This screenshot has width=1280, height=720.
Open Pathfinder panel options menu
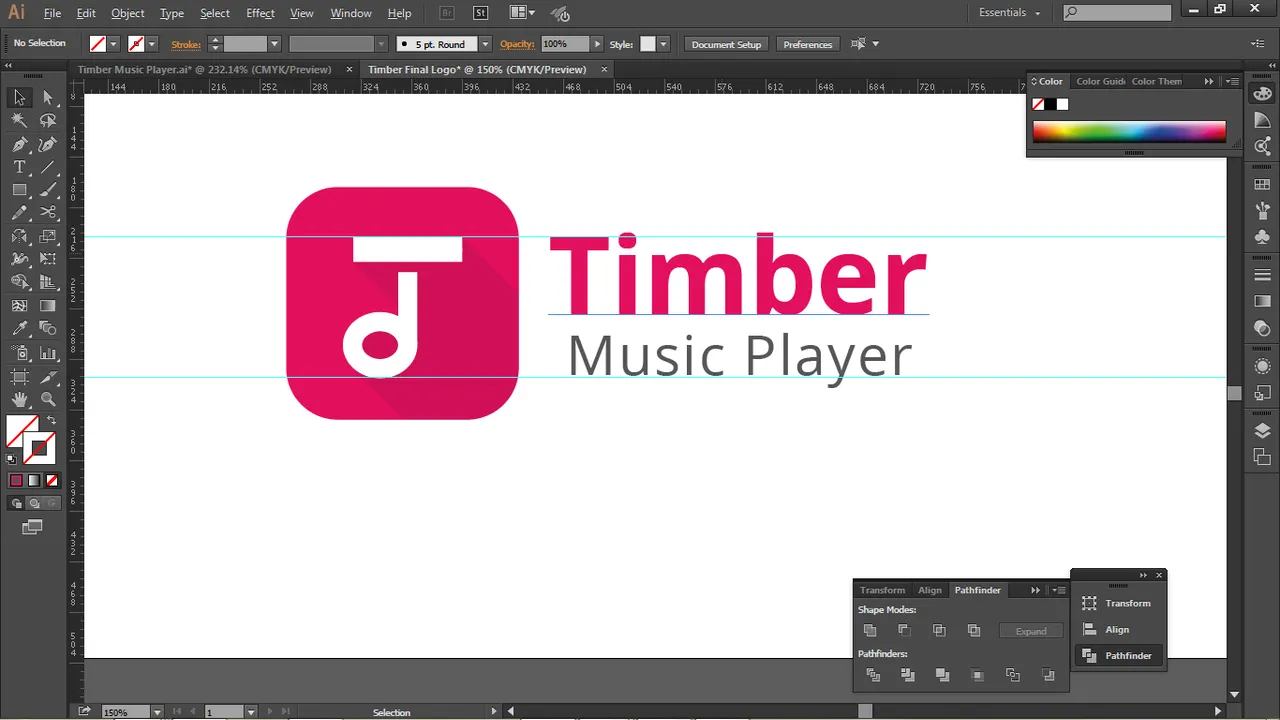click(1059, 590)
